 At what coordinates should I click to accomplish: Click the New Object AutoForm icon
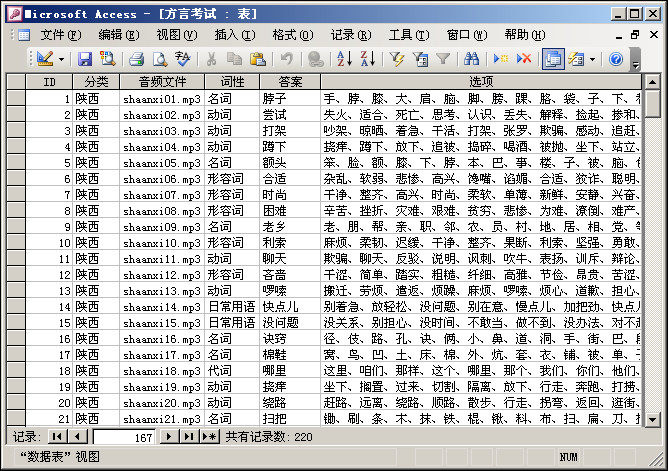(x=576, y=59)
